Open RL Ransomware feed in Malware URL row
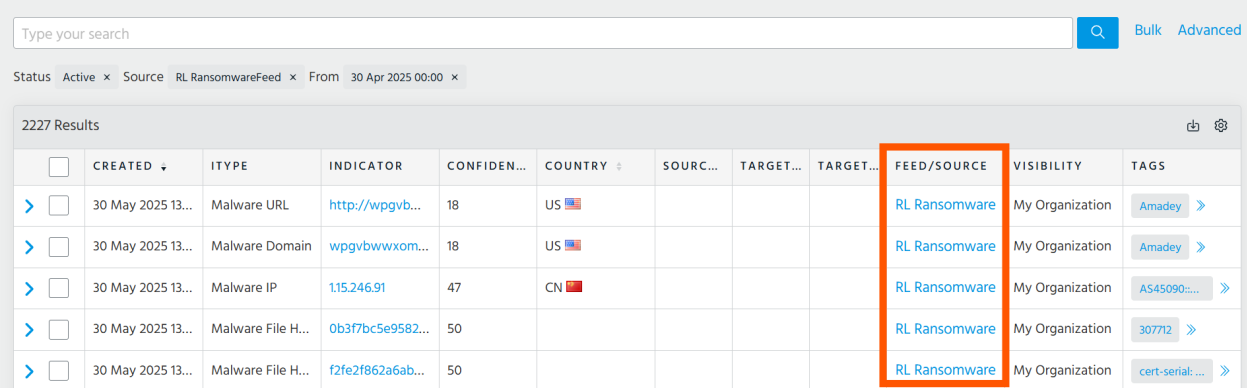The width and height of the screenshot is (1247, 388). (945, 205)
